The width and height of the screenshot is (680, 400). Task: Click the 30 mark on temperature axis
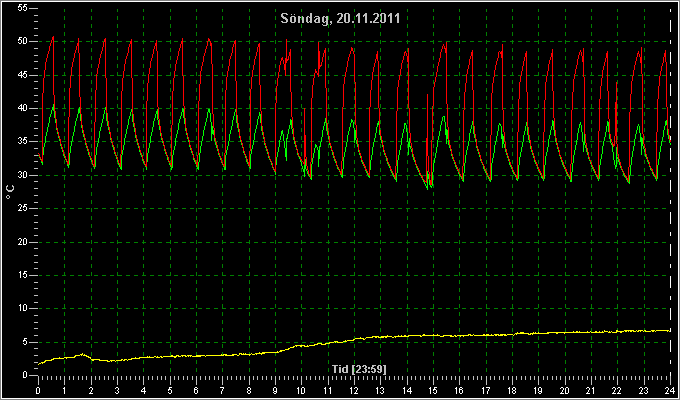click(x=23, y=175)
